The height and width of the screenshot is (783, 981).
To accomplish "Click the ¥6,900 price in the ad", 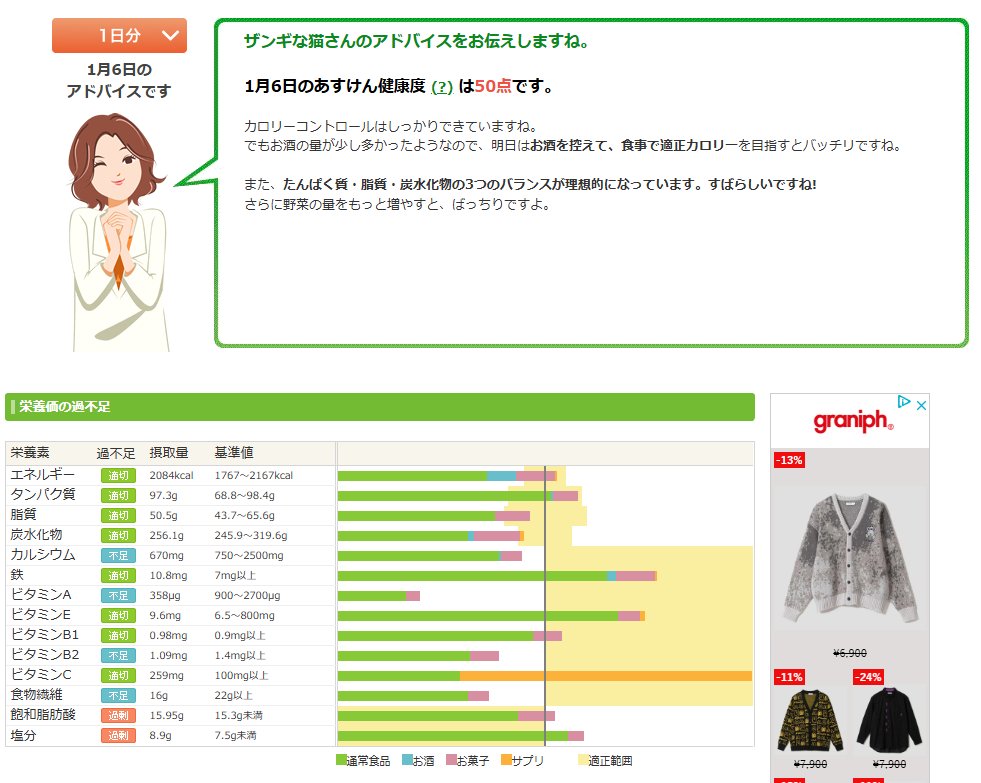I will click(x=850, y=653).
